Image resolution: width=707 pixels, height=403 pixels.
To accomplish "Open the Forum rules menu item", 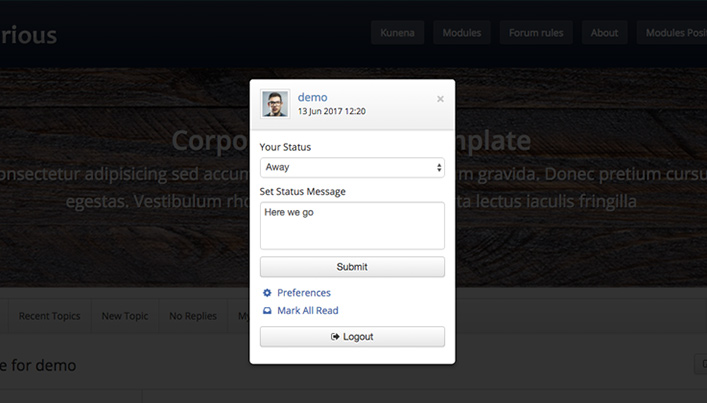I will tap(536, 32).
